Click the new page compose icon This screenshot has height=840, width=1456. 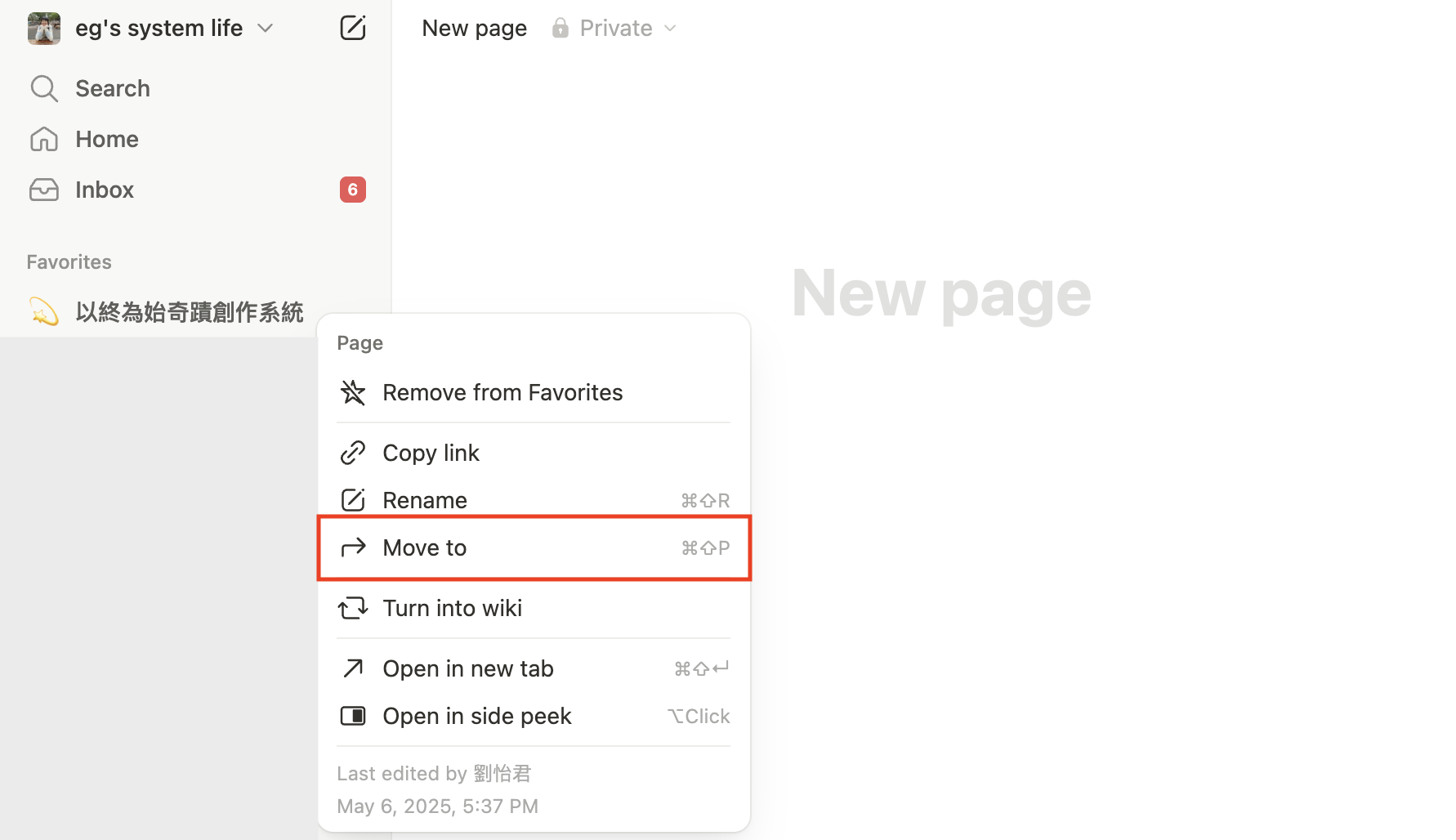click(352, 28)
